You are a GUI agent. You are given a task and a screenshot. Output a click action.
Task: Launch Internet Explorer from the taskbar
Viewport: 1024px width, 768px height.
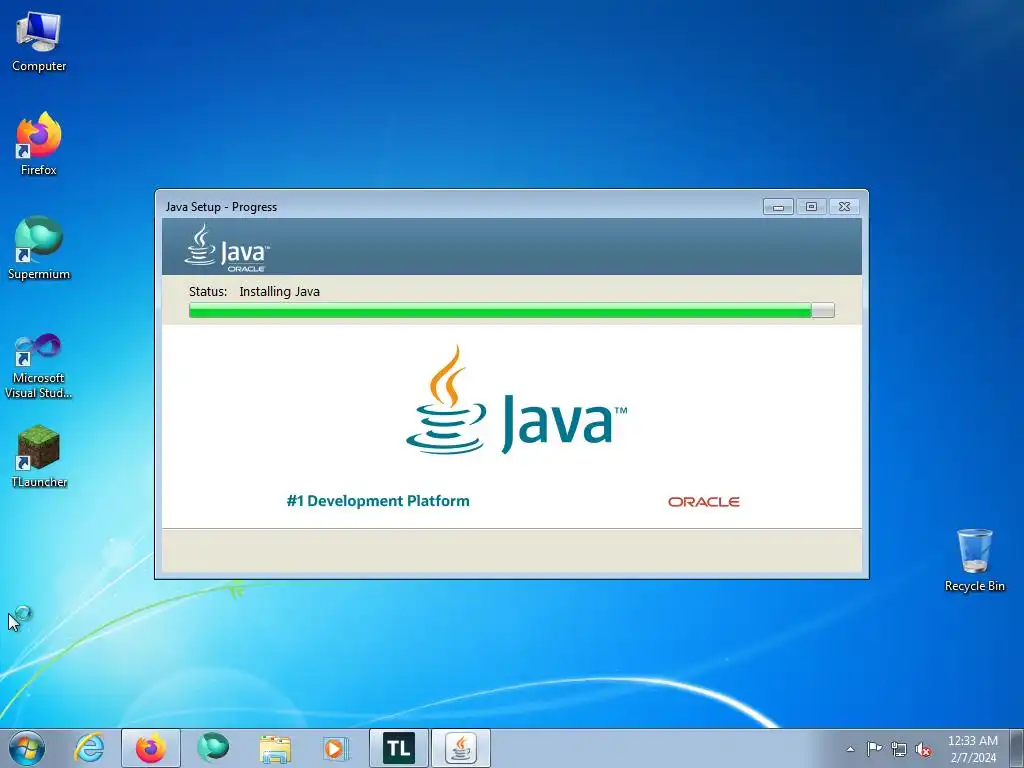[x=89, y=748]
